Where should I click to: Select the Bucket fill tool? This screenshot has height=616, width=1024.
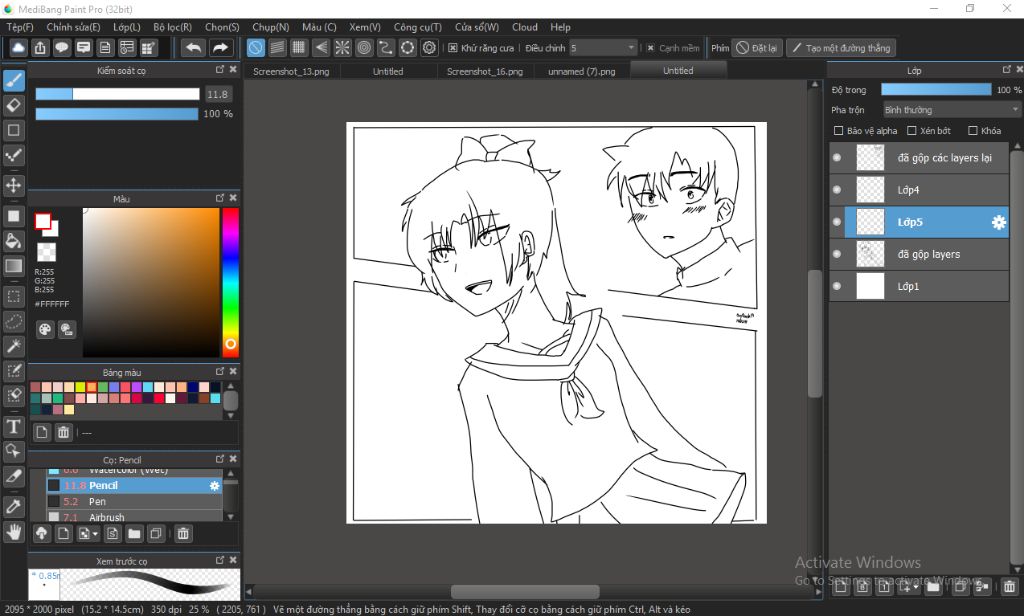14,241
